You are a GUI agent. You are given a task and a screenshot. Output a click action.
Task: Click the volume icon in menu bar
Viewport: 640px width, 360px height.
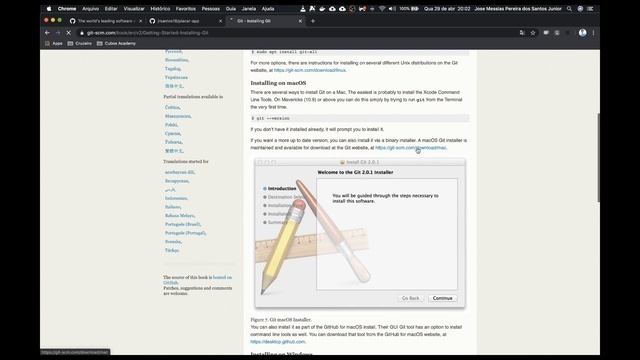pyautogui.click(x=392, y=9)
